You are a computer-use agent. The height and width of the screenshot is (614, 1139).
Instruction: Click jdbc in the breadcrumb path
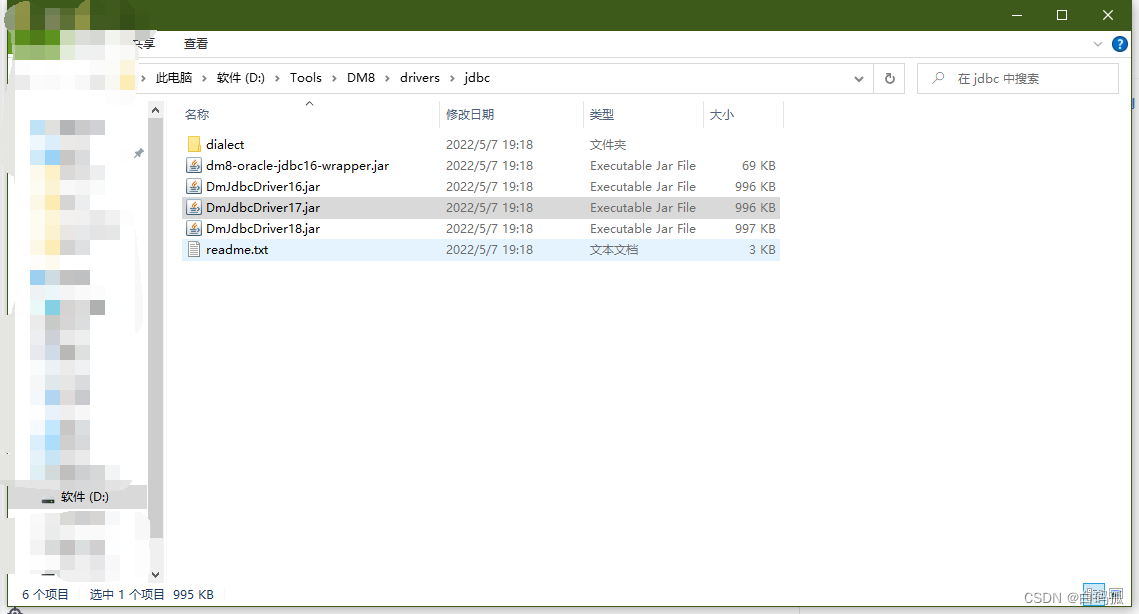tap(477, 78)
